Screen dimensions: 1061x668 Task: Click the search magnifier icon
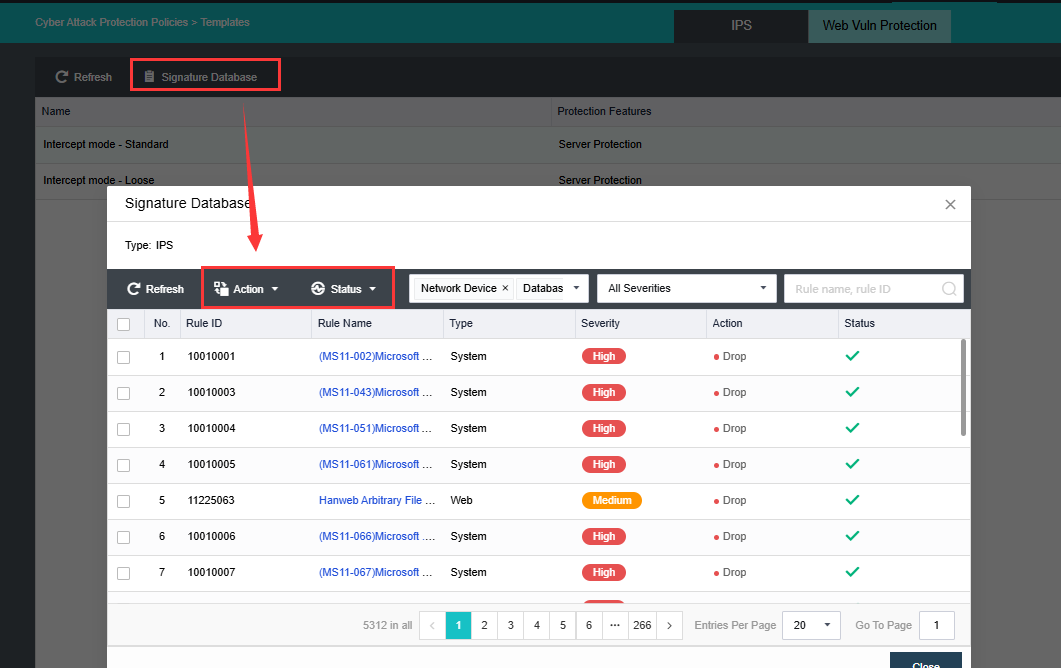click(x=948, y=289)
